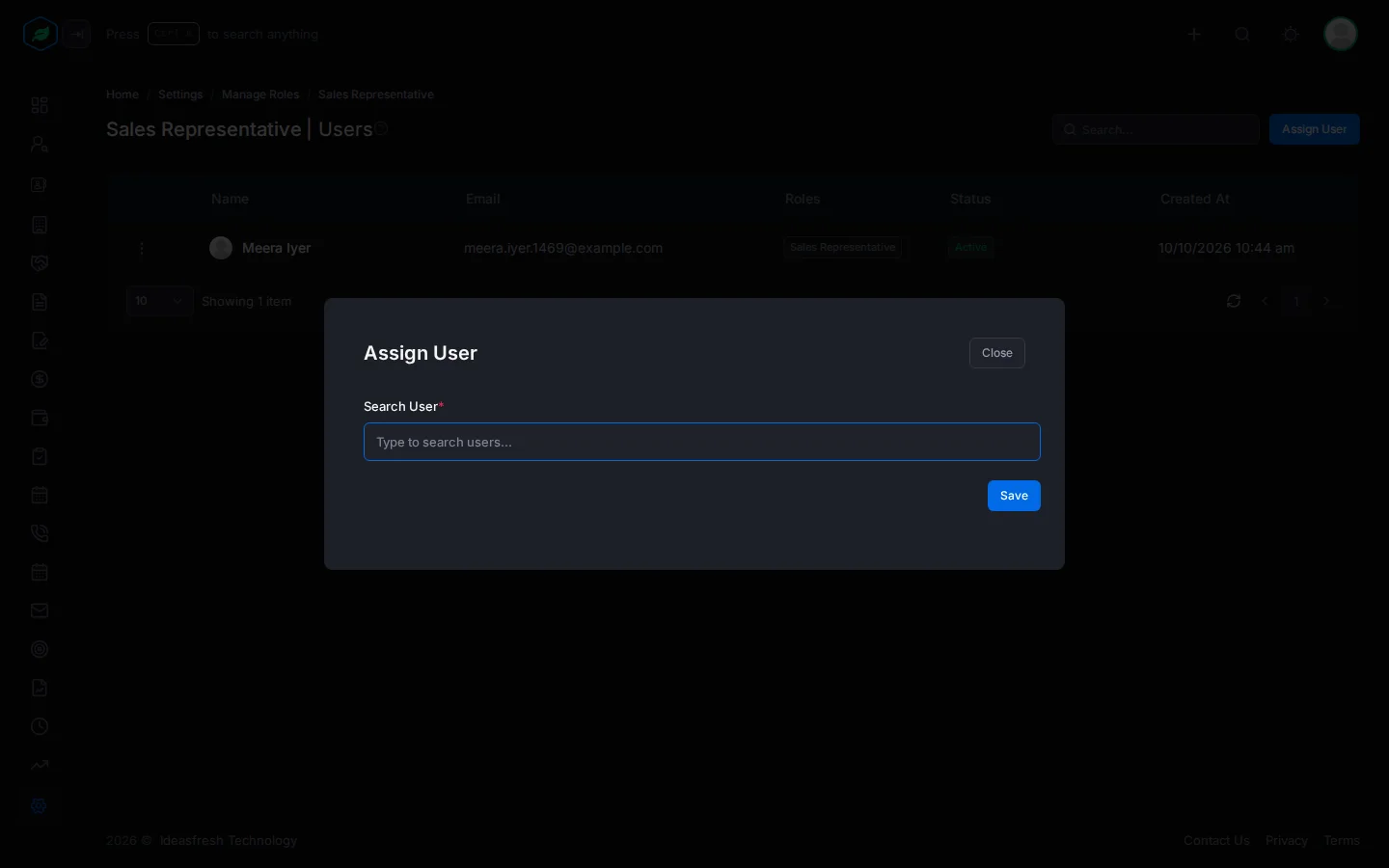Open the trending arrow icon in sidebar
The height and width of the screenshot is (868, 1389).
click(x=40, y=765)
